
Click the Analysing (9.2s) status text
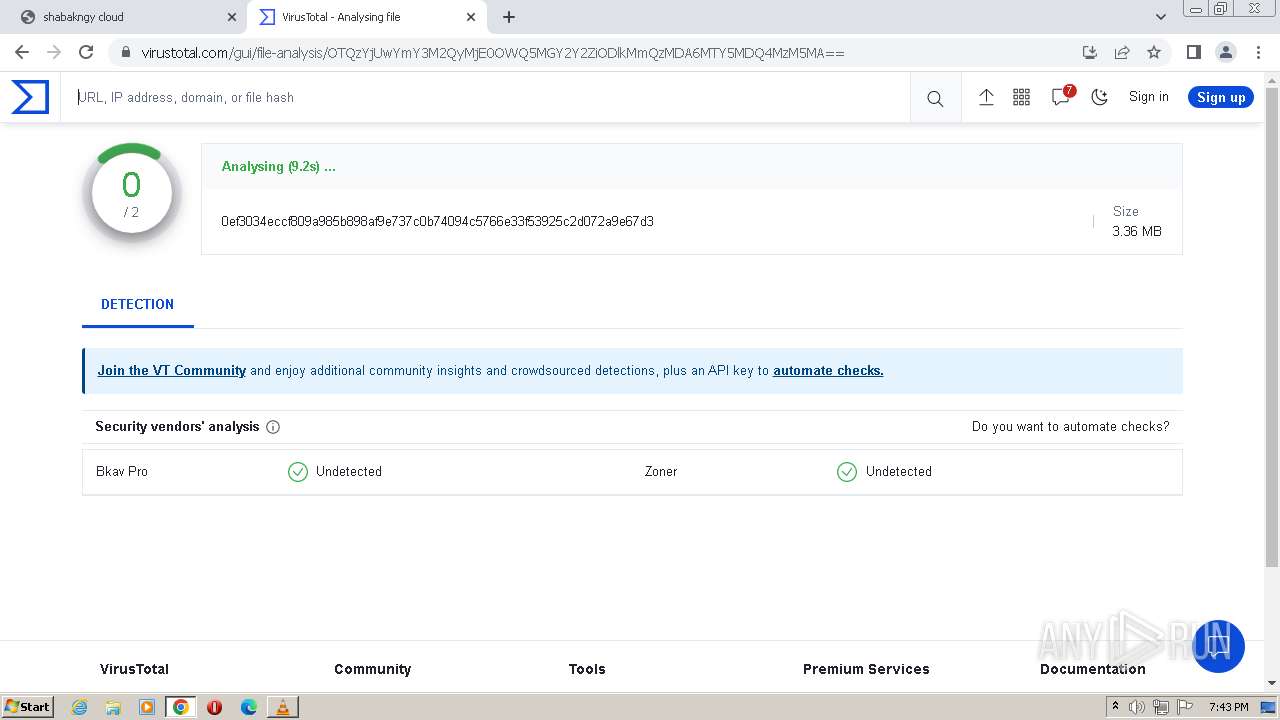(278, 166)
